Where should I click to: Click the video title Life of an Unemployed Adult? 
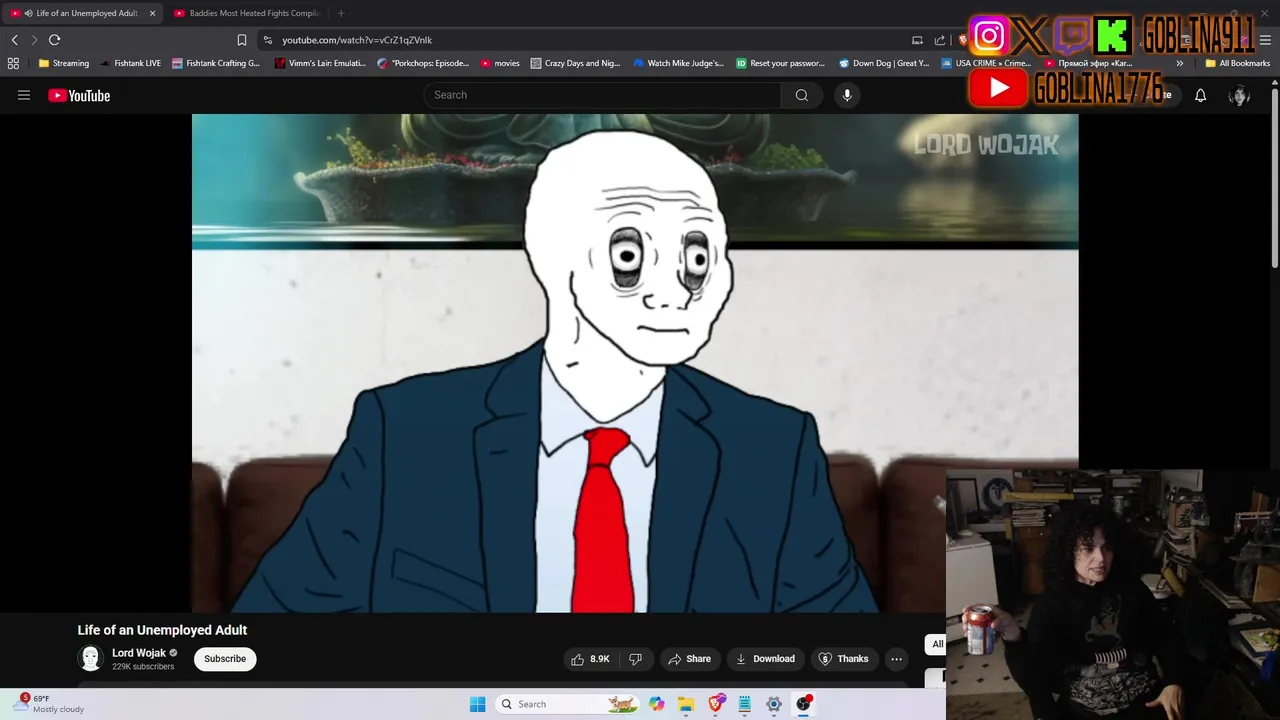coord(162,630)
